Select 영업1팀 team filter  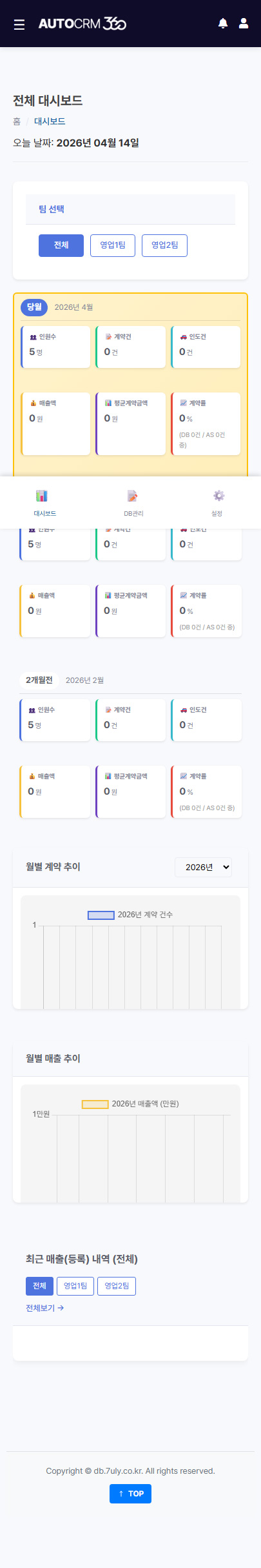click(x=113, y=245)
